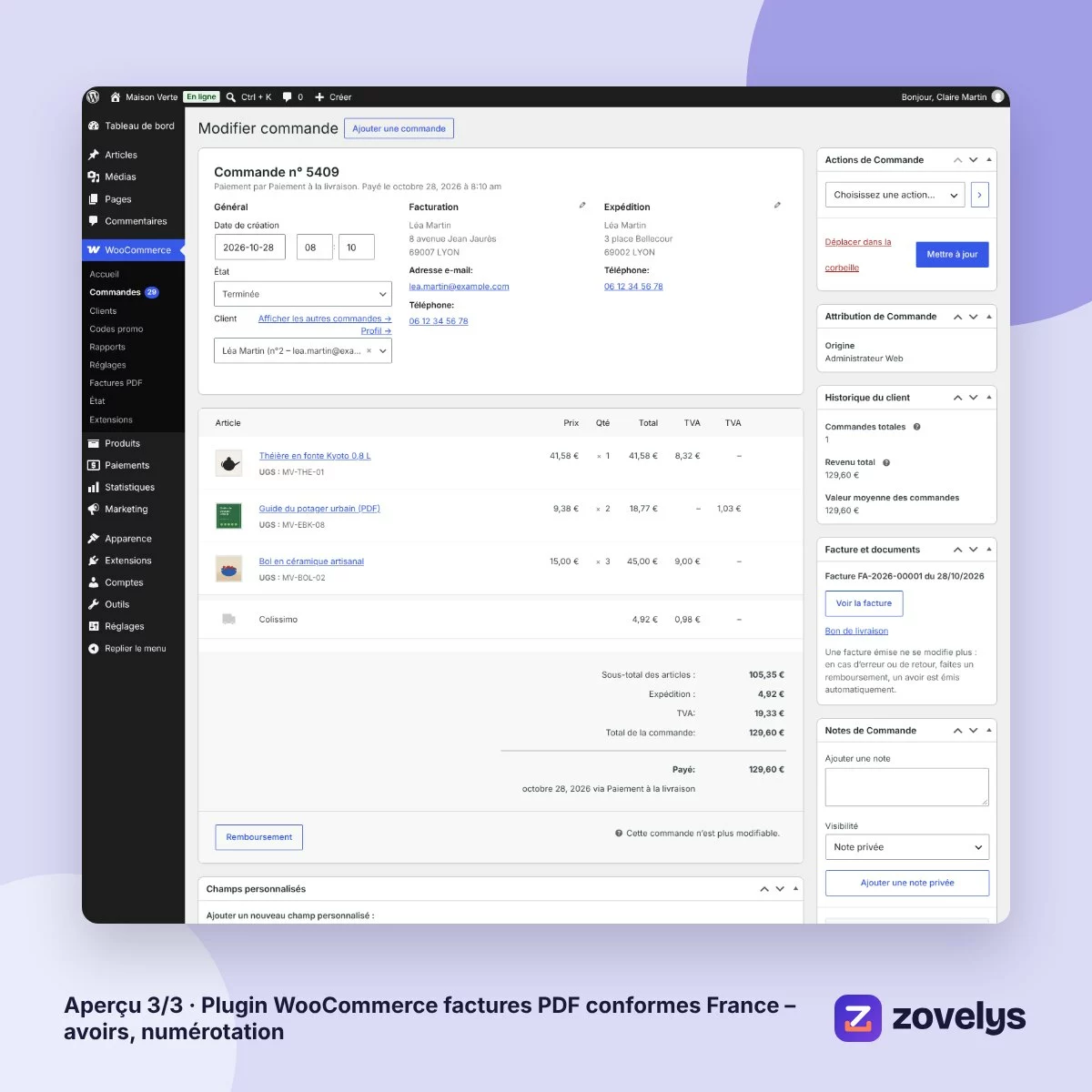Toggle the Notes de Commande panel
1092x1092 pixels.
[989, 731]
